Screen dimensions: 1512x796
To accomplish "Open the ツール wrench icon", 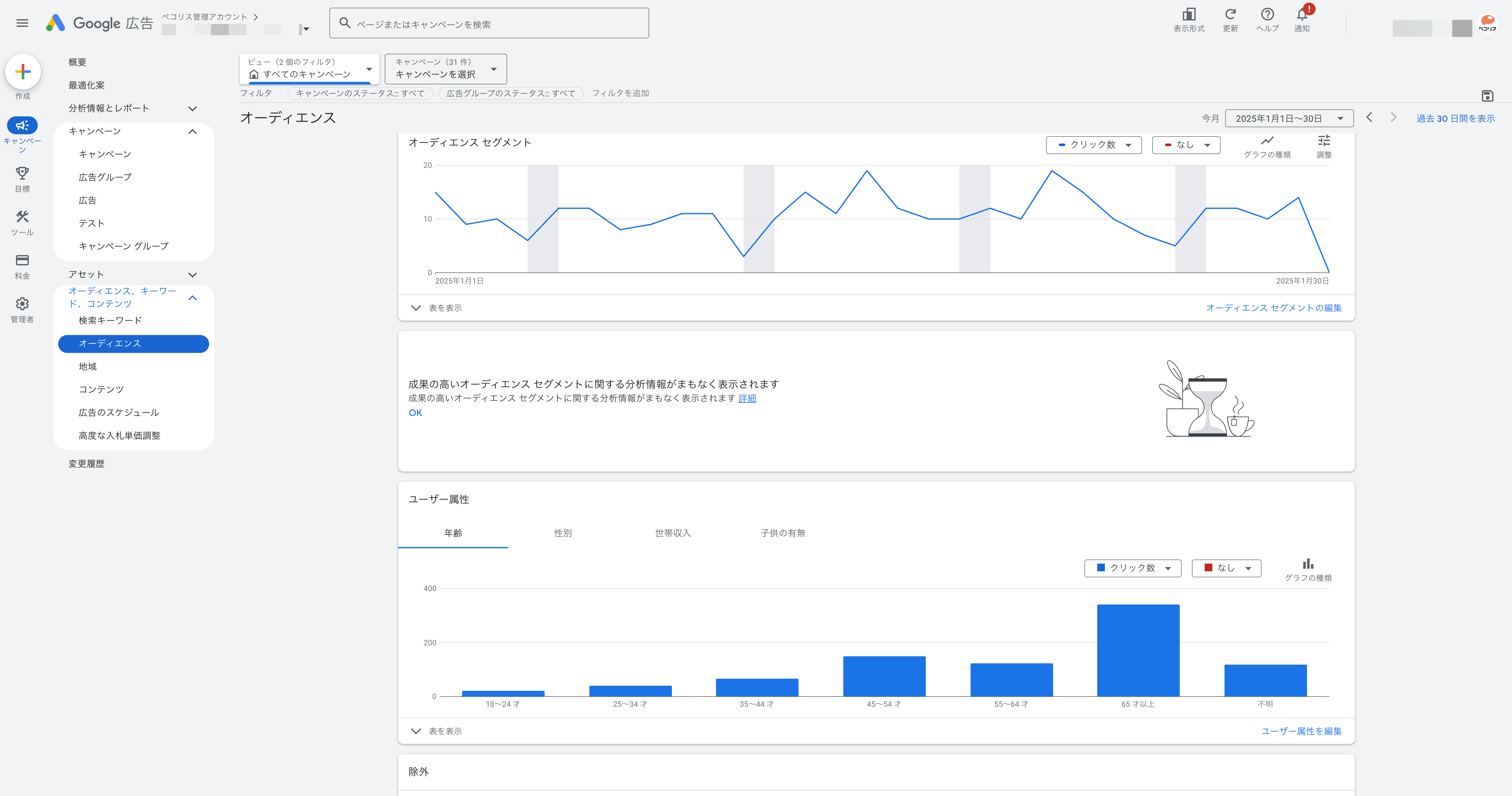I will point(22,216).
